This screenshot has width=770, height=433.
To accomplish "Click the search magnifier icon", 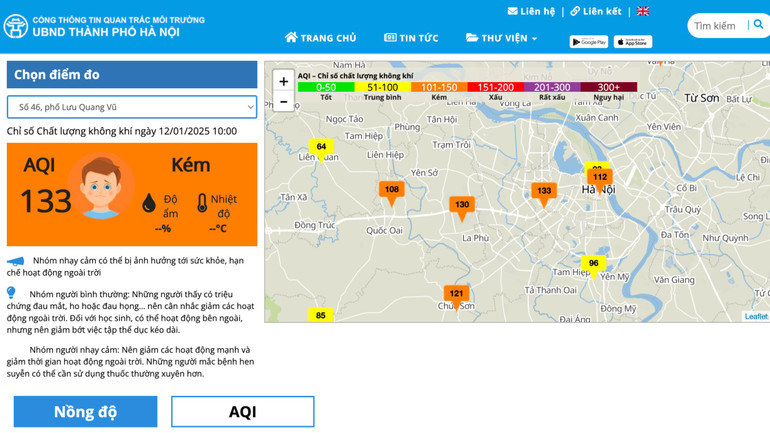I will point(759,25).
